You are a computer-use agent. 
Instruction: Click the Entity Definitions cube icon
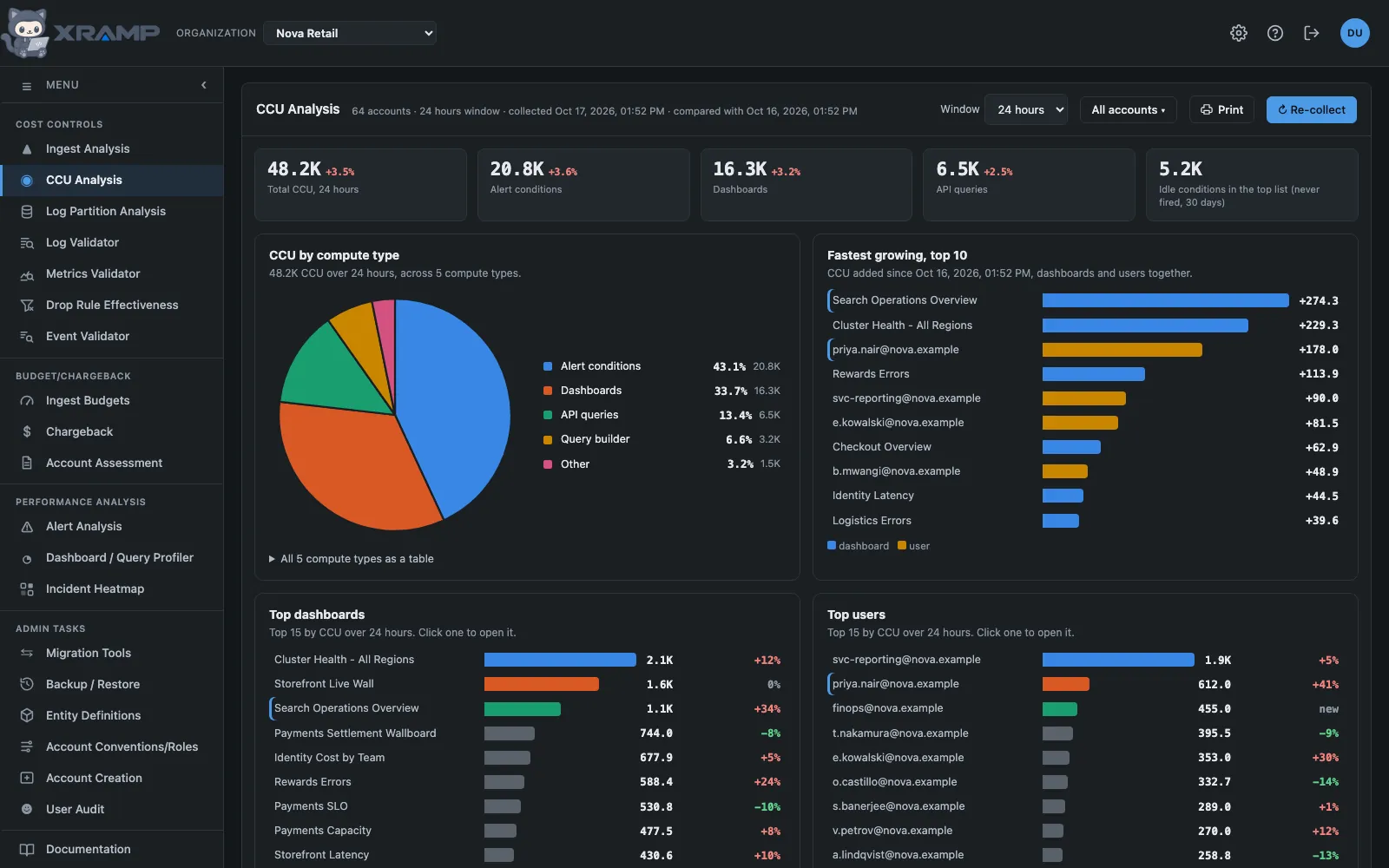tap(27, 716)
